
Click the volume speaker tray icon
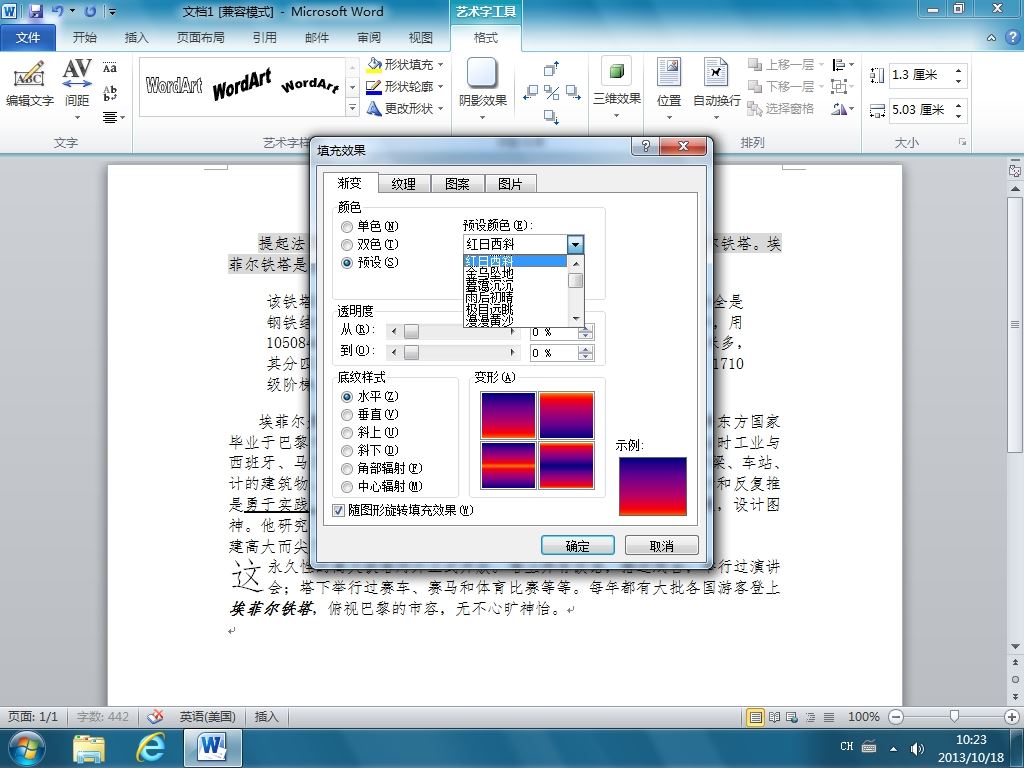click(917, 748)
